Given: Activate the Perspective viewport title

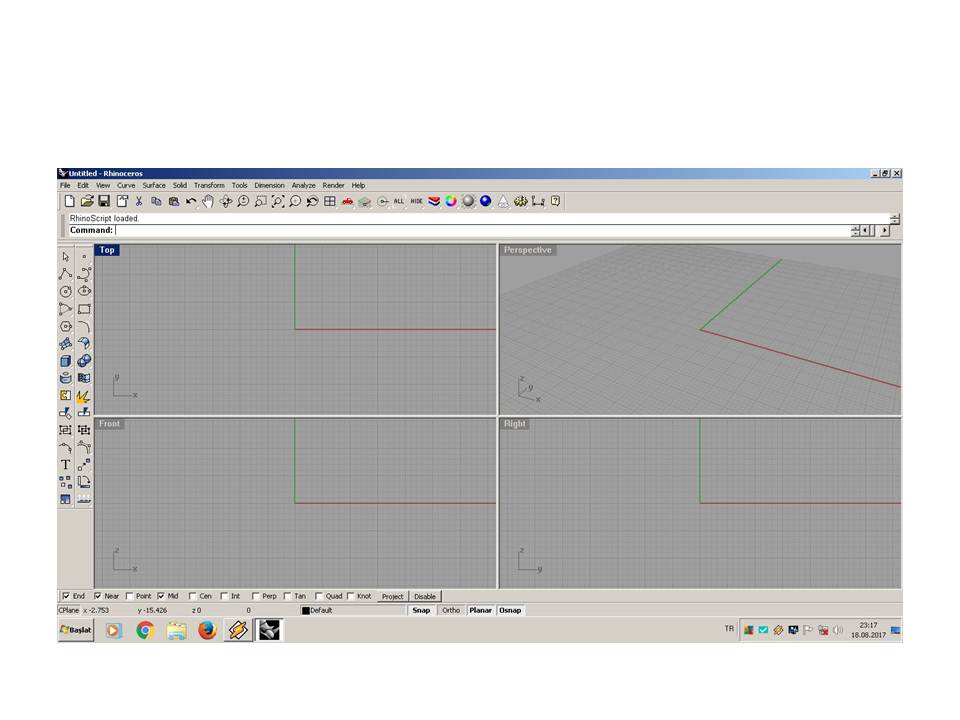Looking at the screenshot, I should pyautogui.click(x=528, y=250).
